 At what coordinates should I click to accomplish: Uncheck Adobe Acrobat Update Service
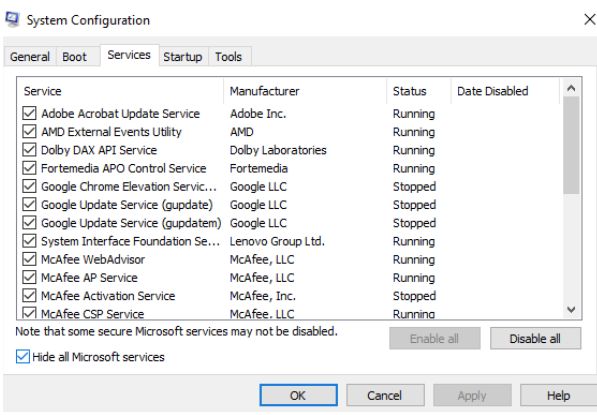pyautogui.click(x=29, y=113)
